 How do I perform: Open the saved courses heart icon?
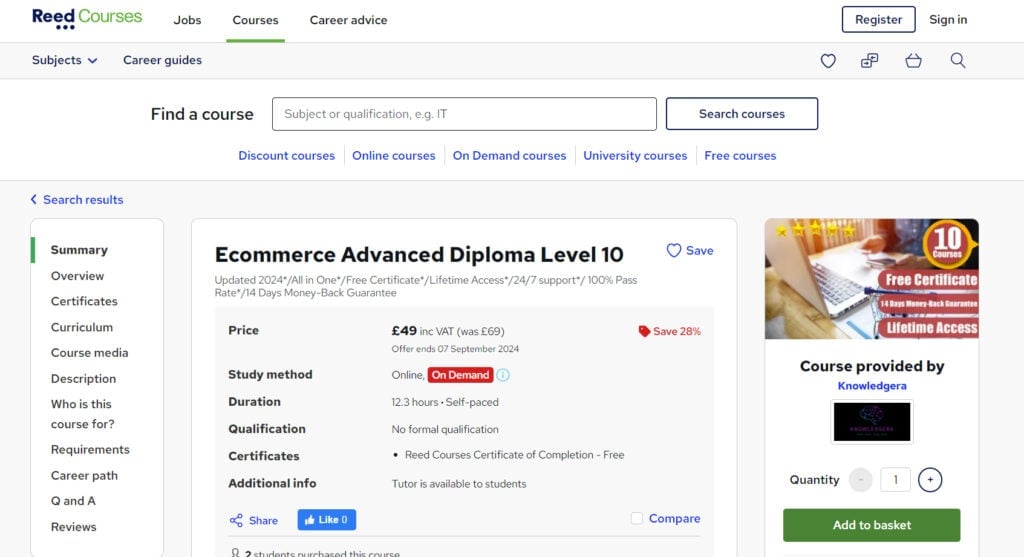click(x=828, y=61)
